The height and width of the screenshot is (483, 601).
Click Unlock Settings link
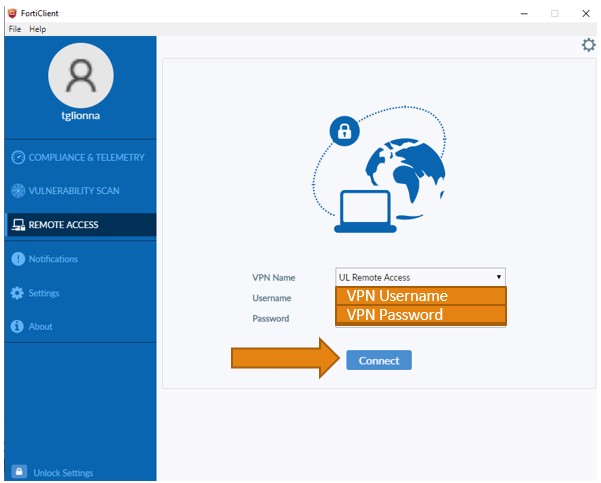tap(63, 473)
